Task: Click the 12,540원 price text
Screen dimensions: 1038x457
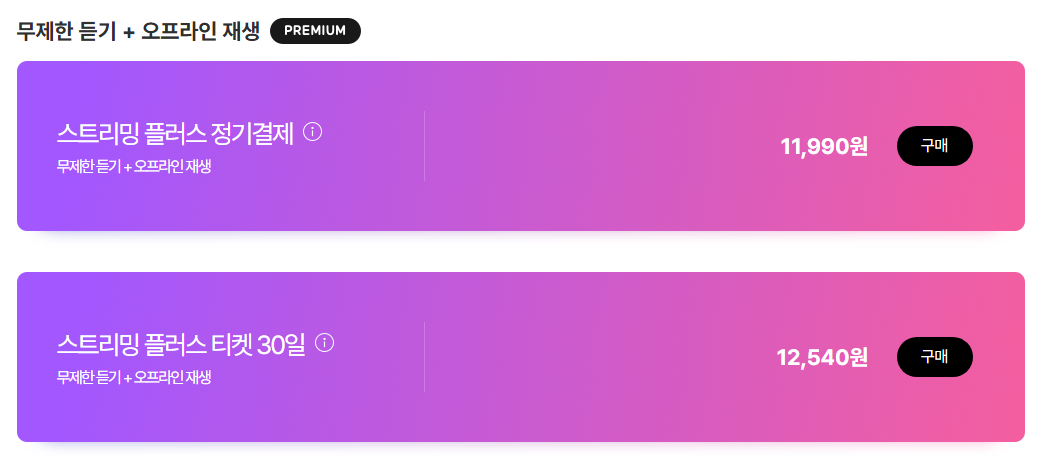Action: tap(821, 357)
